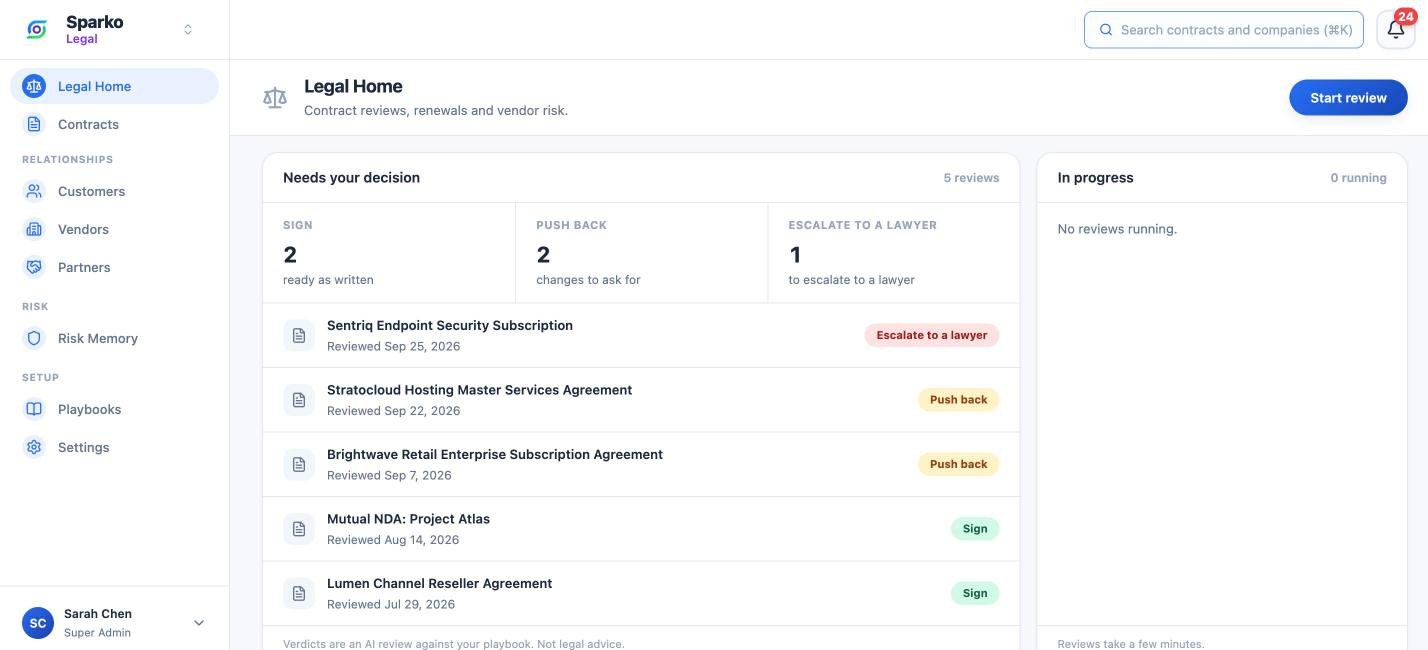Click the Contracts document icon in sidebar
Screen dimensions: 1428x650
(34, 124)
